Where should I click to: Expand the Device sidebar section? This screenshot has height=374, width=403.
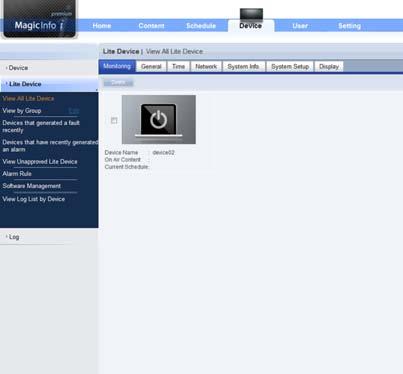click(x=49, y=68)
